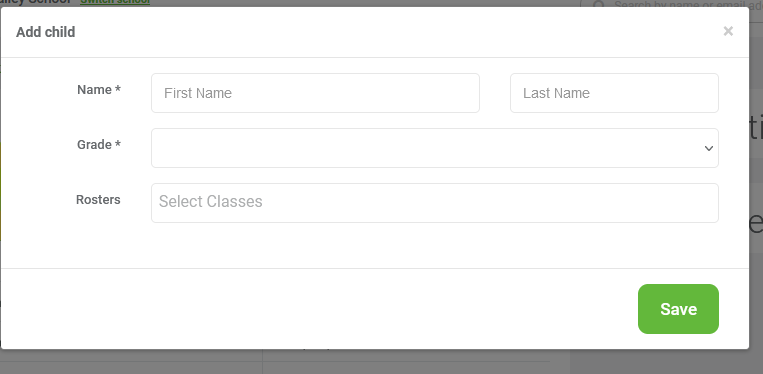The width and height of the screenshot is (763, 374).
Task: Dismiss dialog via dimmed backdrop below
Action: pos(382,362)
